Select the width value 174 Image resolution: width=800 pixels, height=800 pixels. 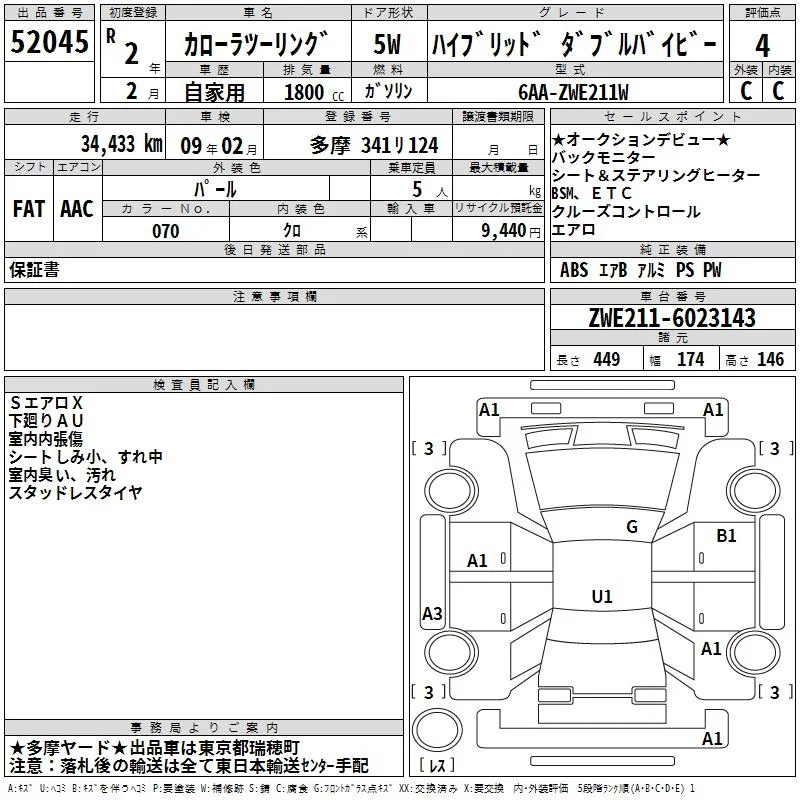pyautogui.click(x=690, y=359)
